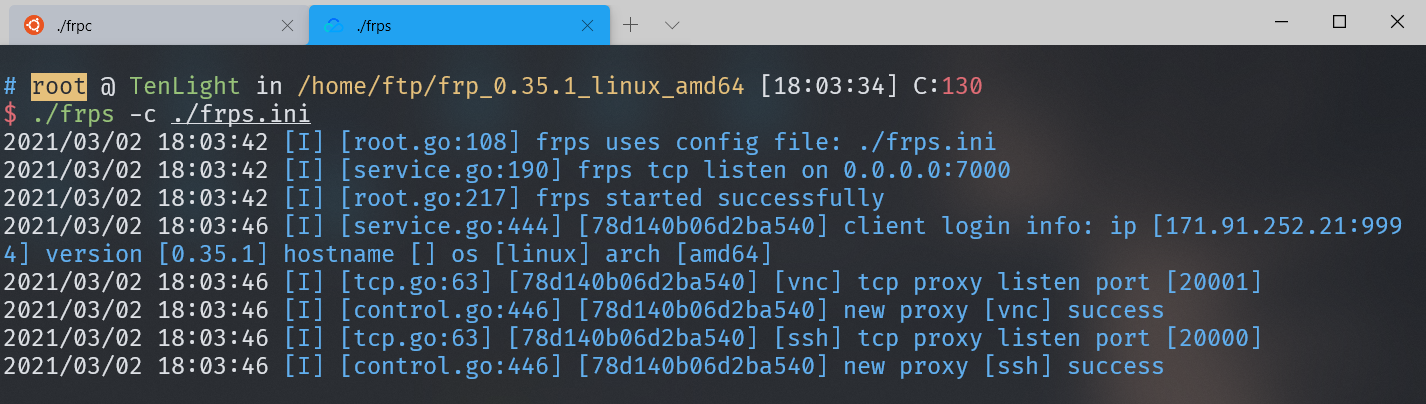Click port [20000] in the ssh proxy line
The height and width of the screenshot is (404, 1426).
1206,338
